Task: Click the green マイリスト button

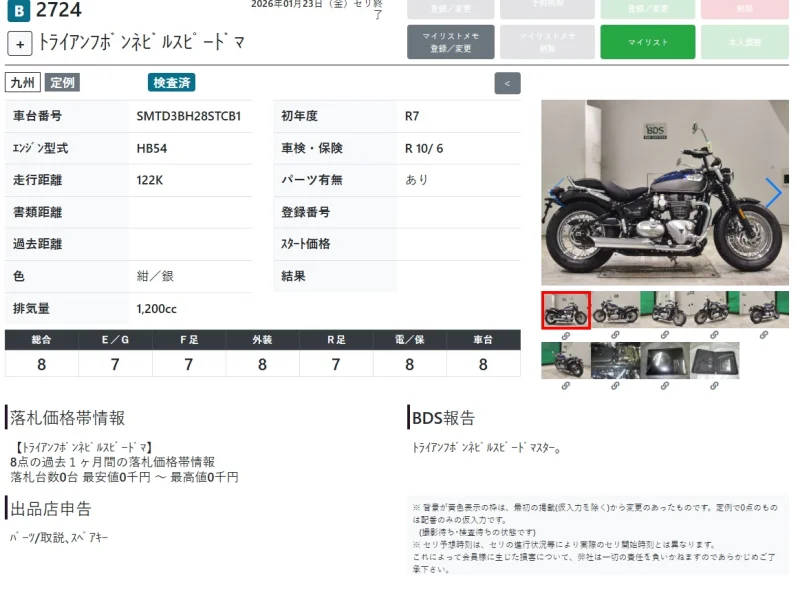Action: pyautogui.click(x=647, y=42)
